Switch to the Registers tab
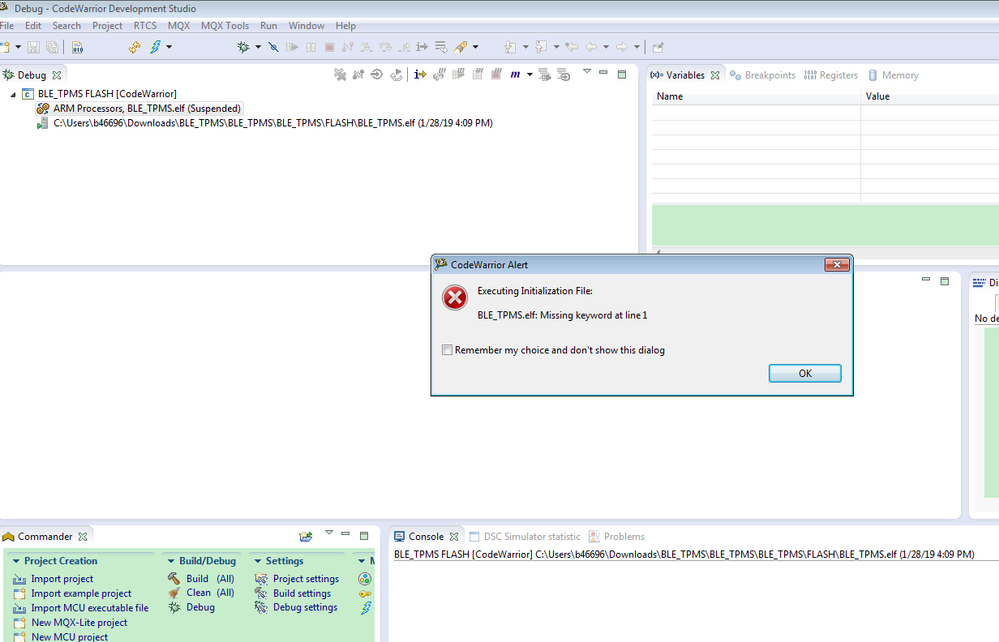Image resolution: width=999 pixels, height=642 pixels. [x=831, y=75]
